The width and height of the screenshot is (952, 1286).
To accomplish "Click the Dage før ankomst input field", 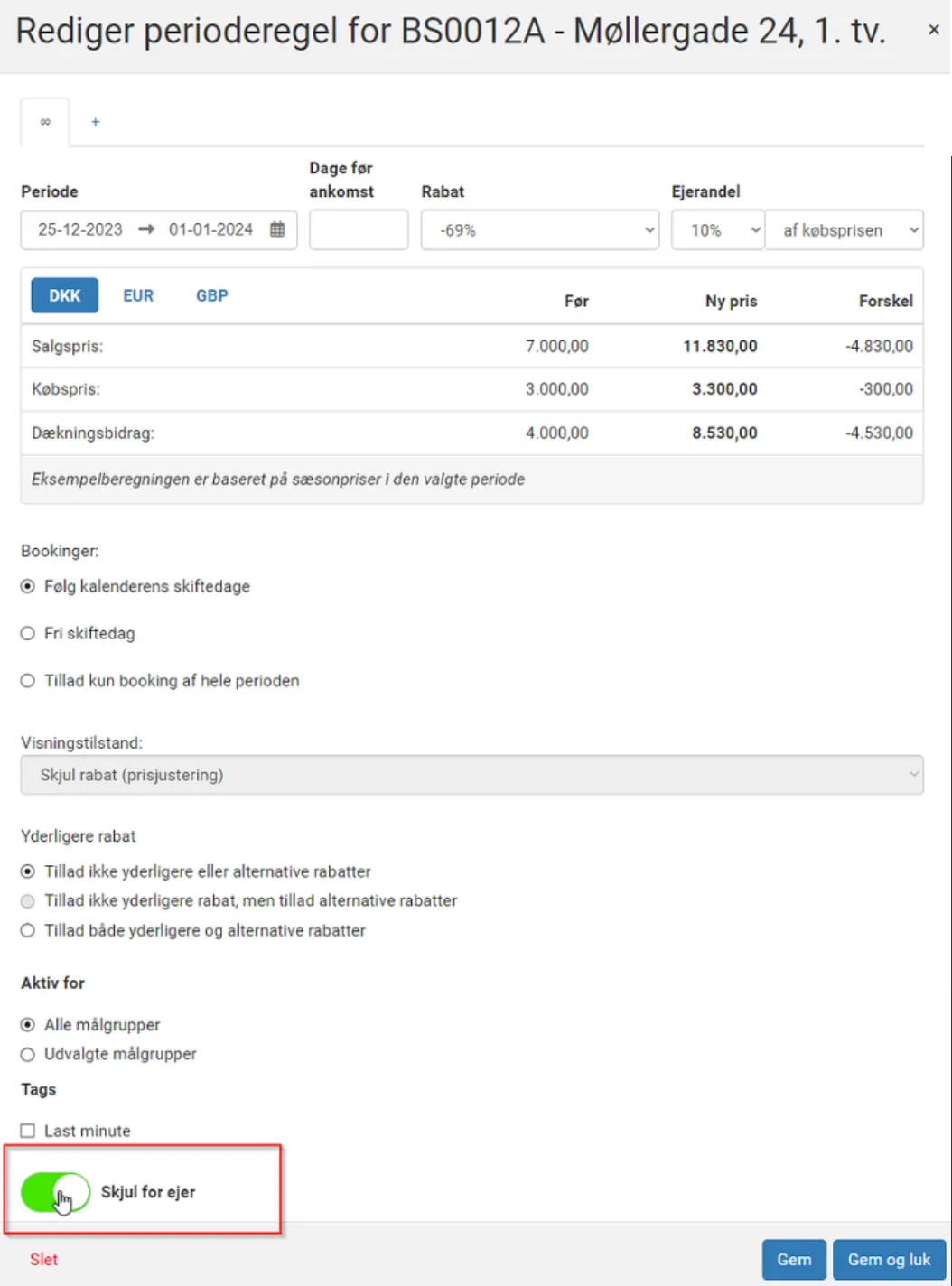I will 359,230.
